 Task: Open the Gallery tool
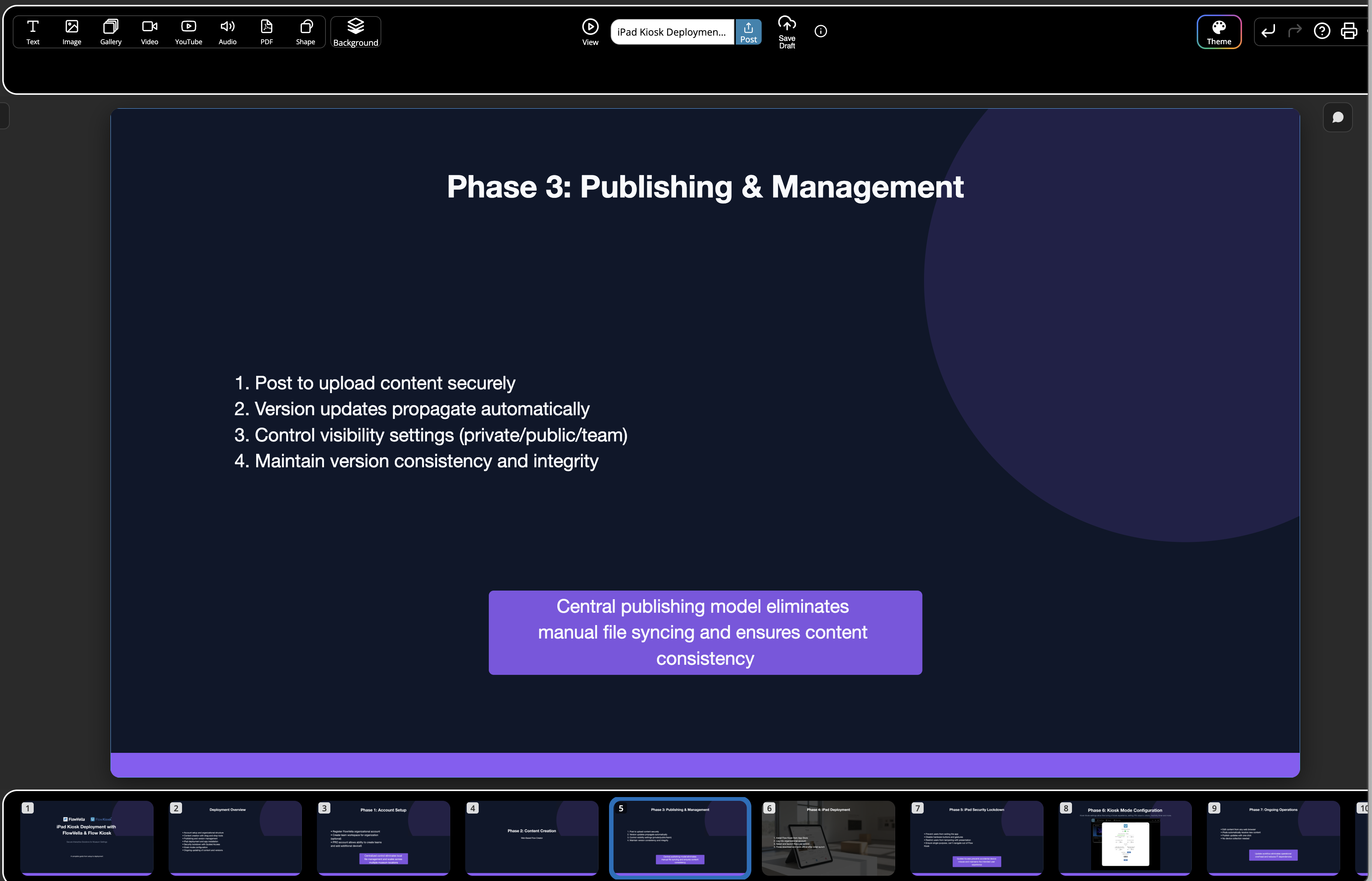coord(110,32)
